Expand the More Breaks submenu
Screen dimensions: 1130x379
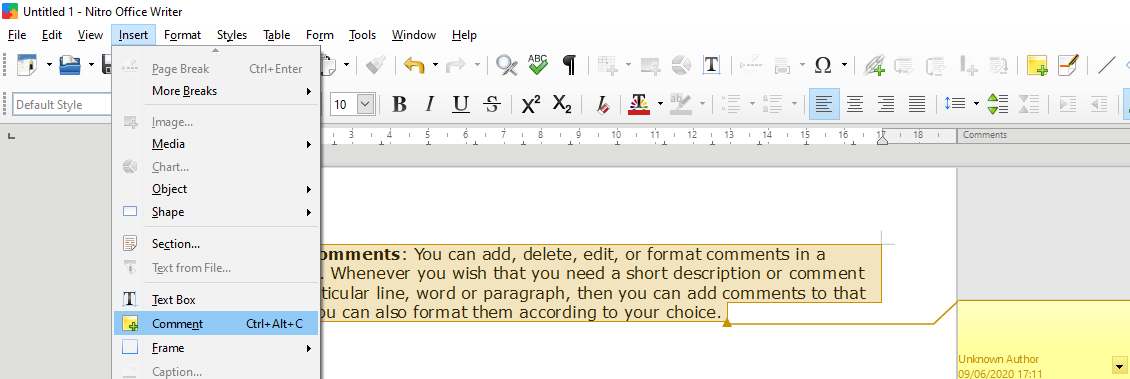coord(216,91)
